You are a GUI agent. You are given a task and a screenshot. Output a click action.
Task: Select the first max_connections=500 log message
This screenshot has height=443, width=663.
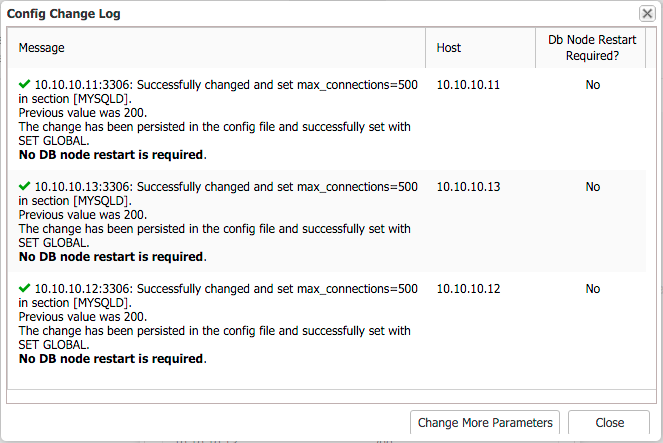218,120
